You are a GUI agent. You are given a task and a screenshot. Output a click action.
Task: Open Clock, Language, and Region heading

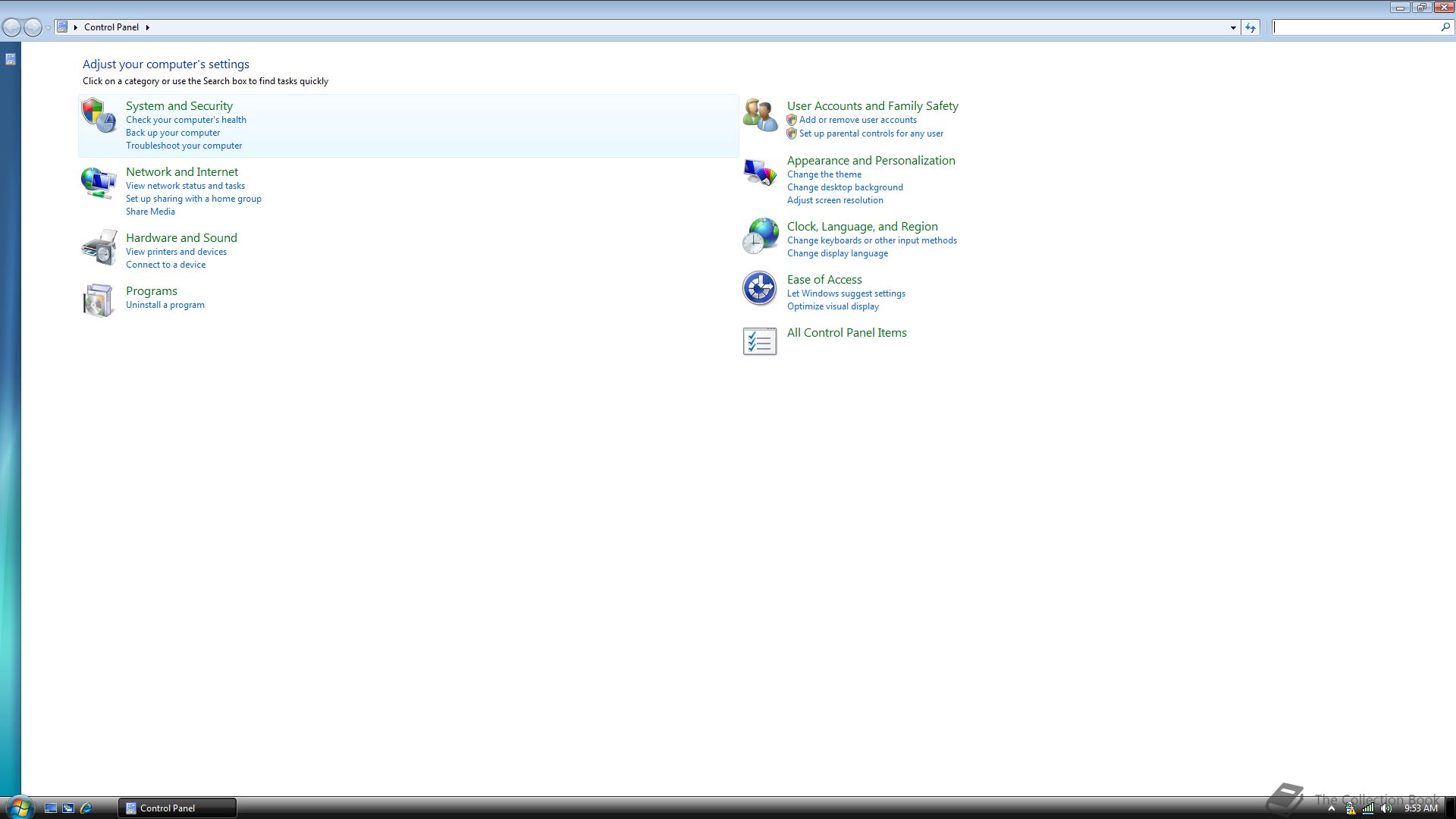(x=862, y=227)
